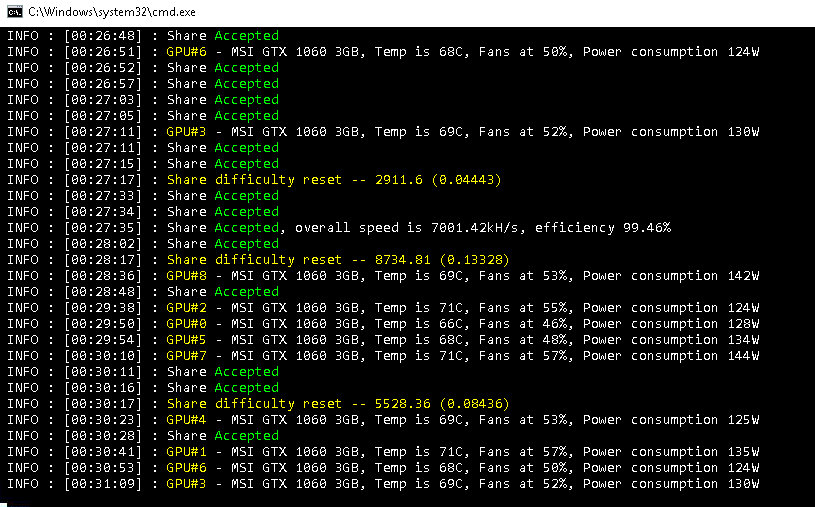Click the Share Accepted line at 00:27:33
This screenshot has width=815, height=507.
tap(143, 196)
